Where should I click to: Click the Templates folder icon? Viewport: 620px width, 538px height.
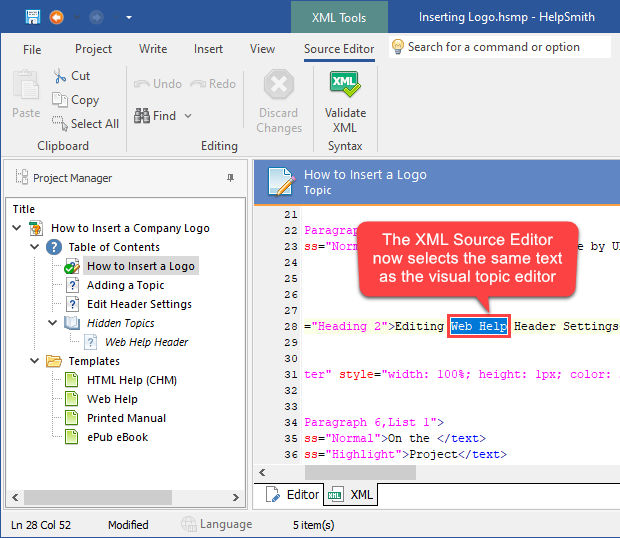(54, 361)
